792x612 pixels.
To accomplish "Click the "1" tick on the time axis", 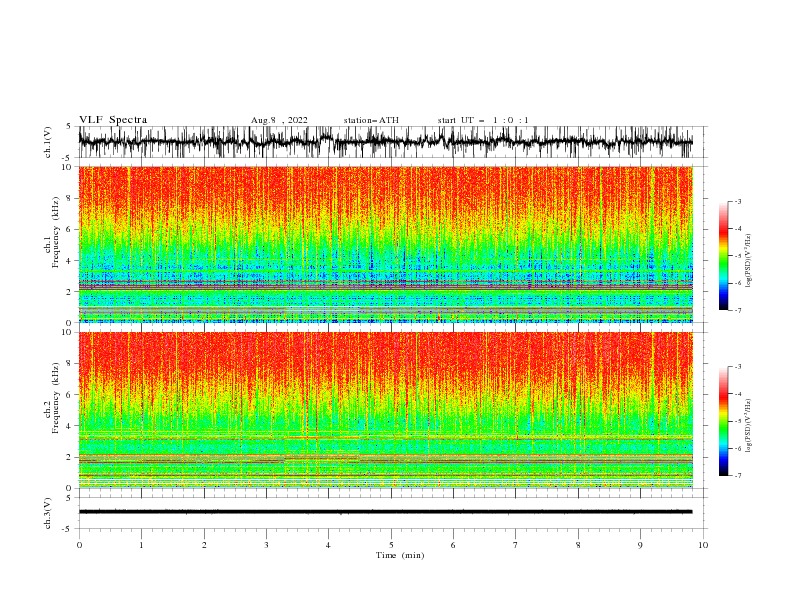I will pyautogui.click(x=141, y=545).
